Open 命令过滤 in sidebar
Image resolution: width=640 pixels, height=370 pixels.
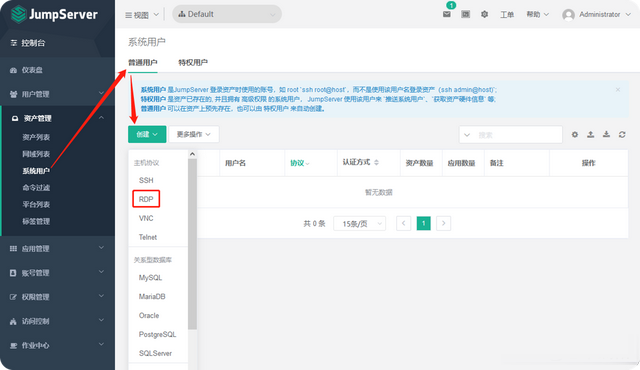[x=36, y=188]
